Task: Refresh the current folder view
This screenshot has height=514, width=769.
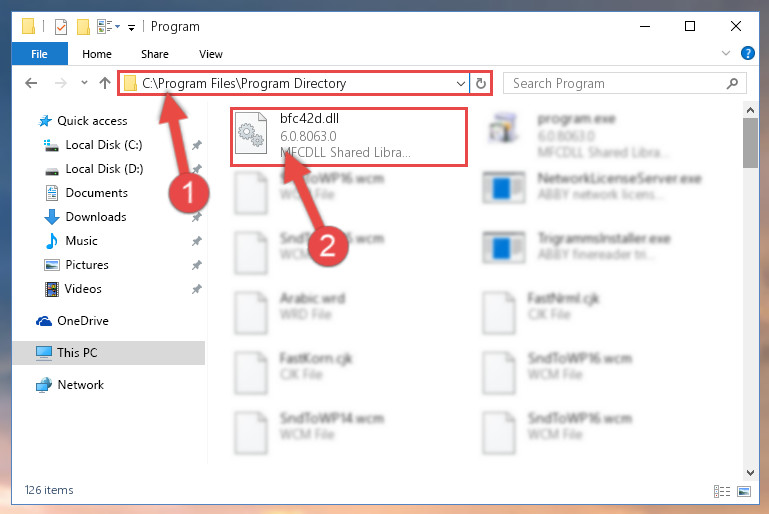Action: [x=481, y=83]
